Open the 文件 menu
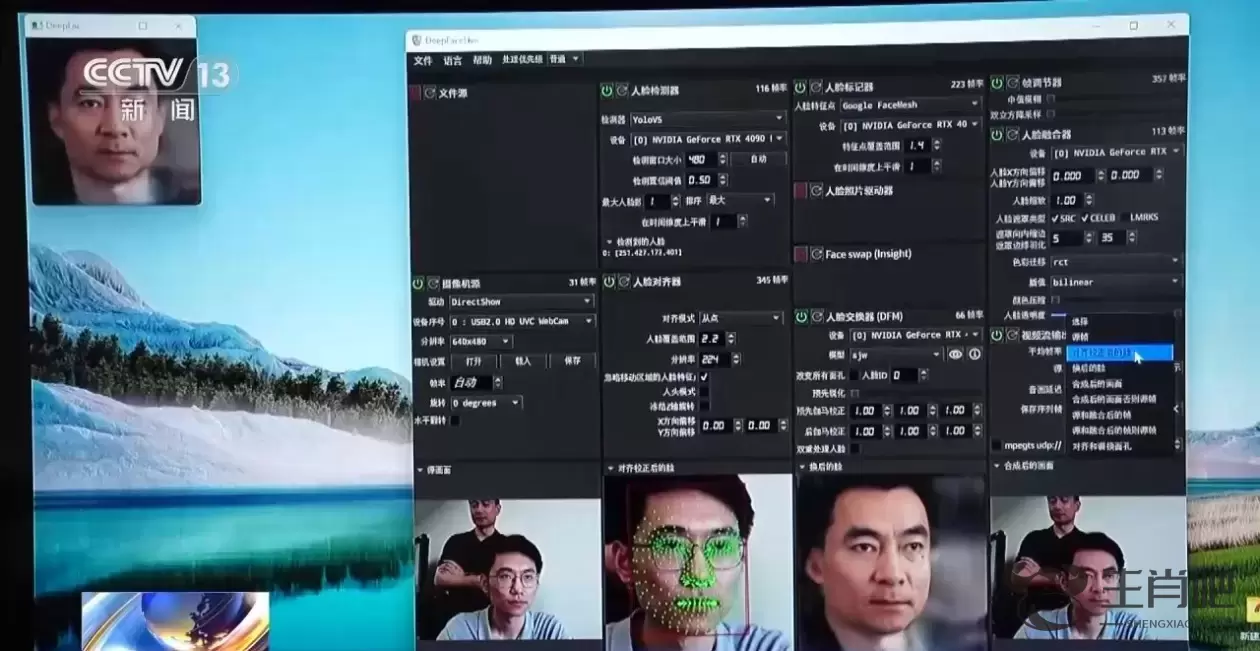Image resolution: width=1260 pixels, height=651 pixels. click(423, 60)
